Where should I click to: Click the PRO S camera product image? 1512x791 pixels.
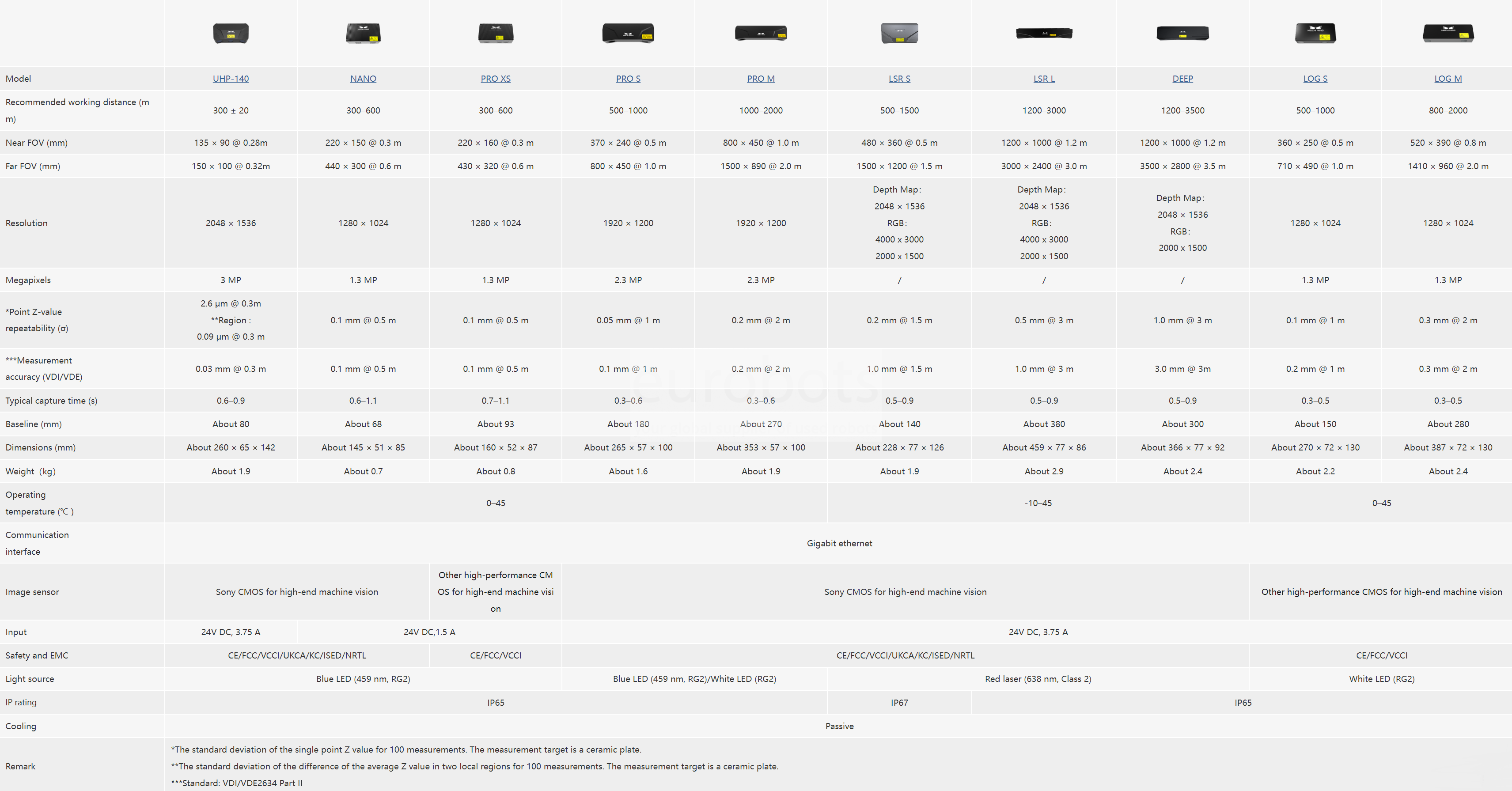click(x=628, y=34)
